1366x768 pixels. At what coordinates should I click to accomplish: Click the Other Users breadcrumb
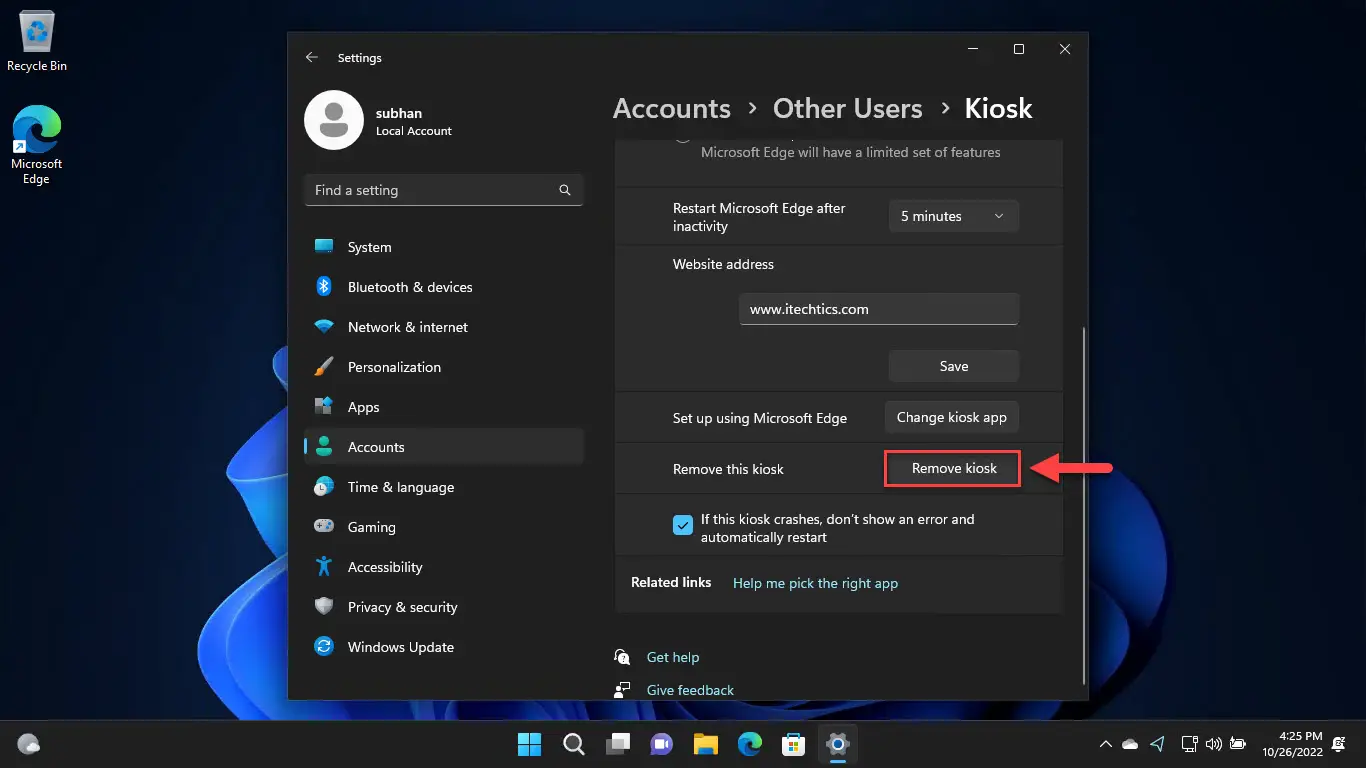tap(848, 108)
